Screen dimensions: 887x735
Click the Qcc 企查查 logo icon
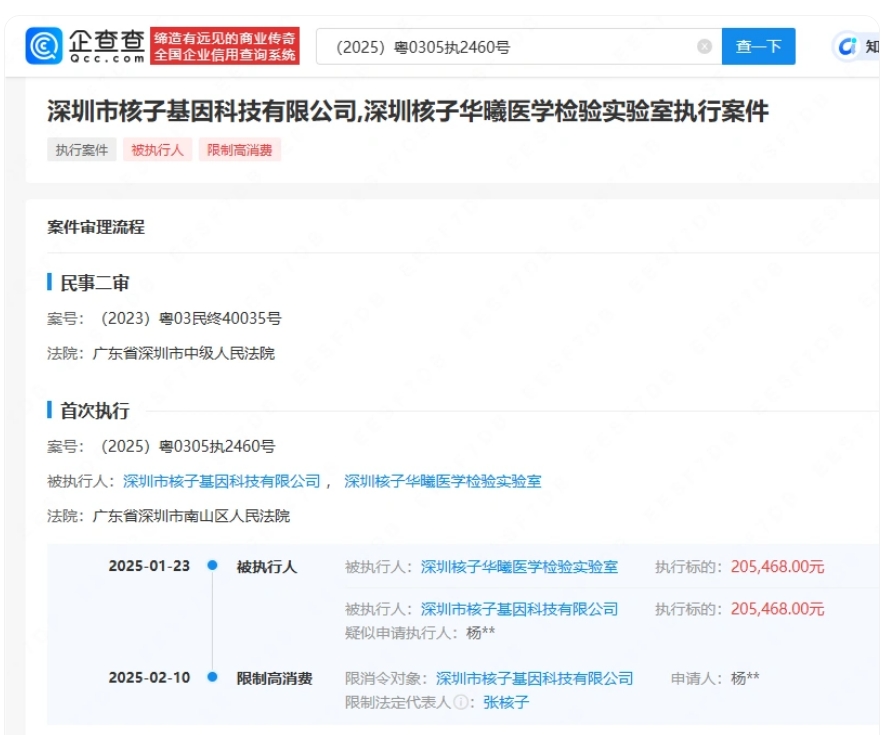tap(44, 46)
